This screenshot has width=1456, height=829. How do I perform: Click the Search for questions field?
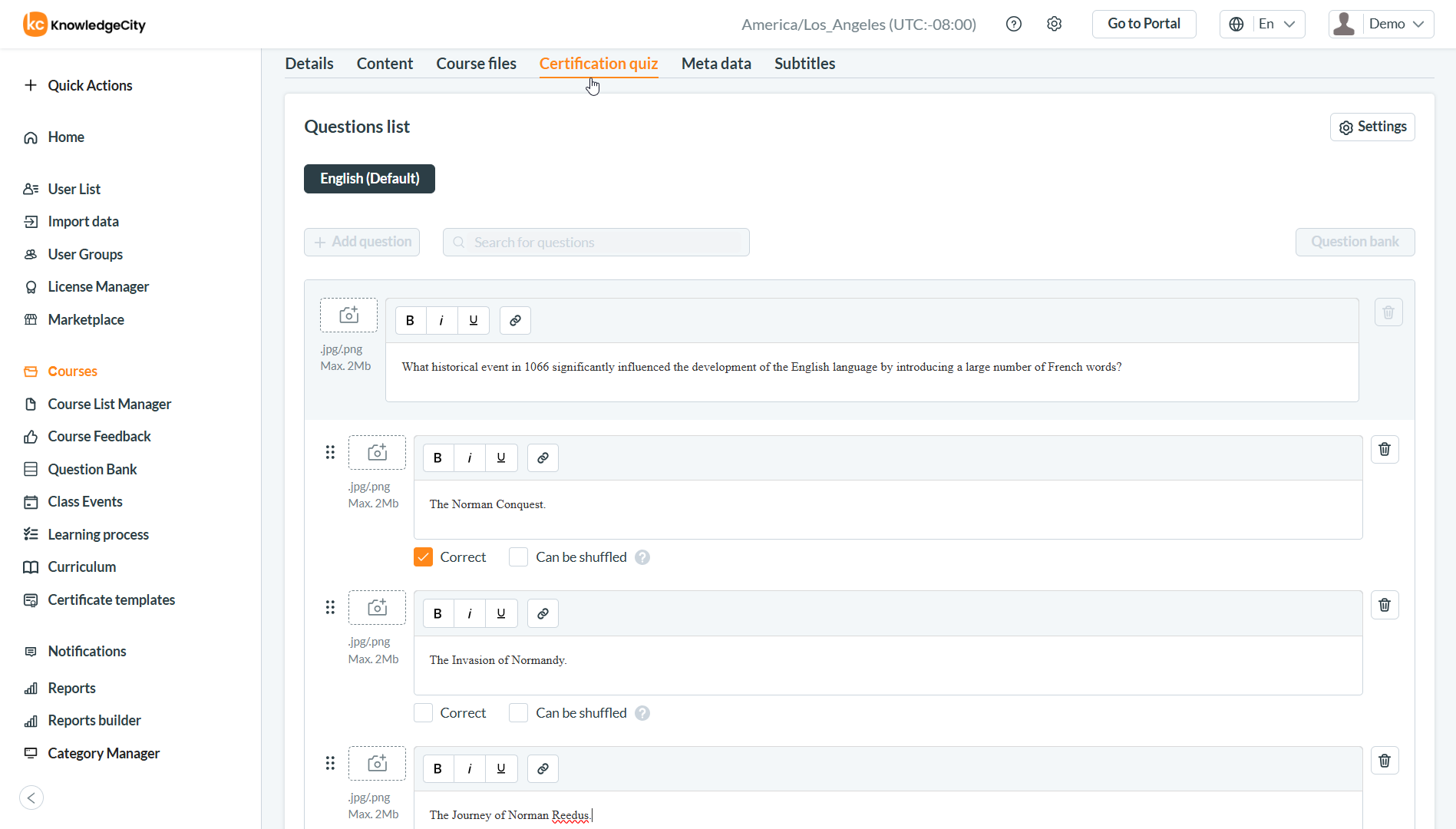pos(596,243)
